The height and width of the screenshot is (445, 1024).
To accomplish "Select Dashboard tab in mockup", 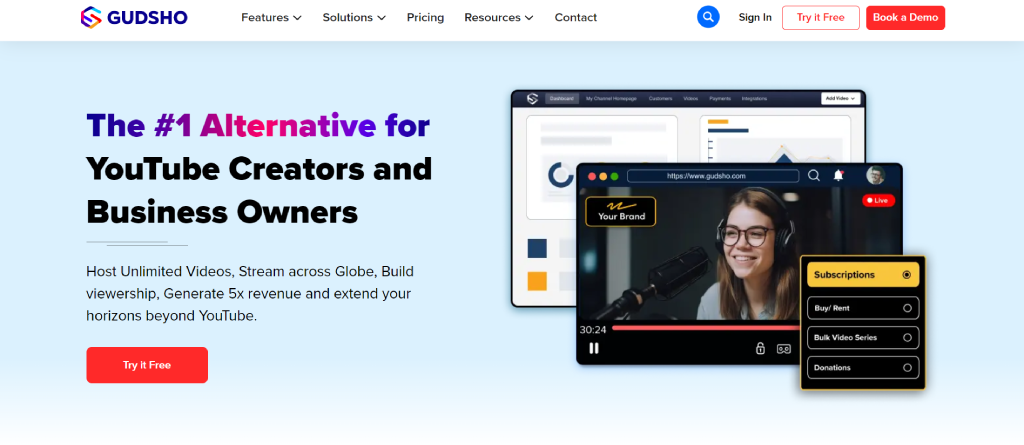I will [562, 99].
